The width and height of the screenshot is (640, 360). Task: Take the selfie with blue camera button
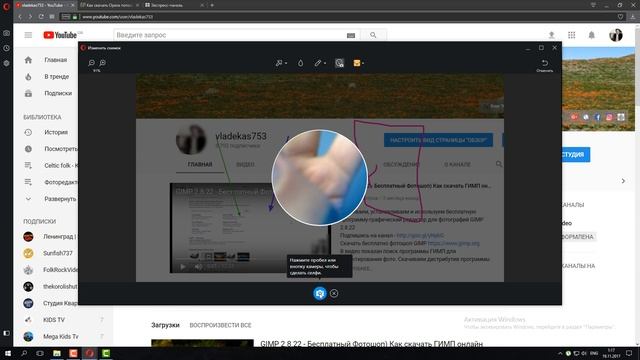(x=320, y=293)
